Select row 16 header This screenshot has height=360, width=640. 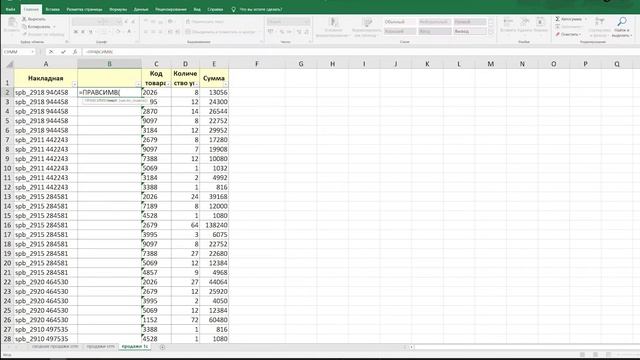[7, 225]
